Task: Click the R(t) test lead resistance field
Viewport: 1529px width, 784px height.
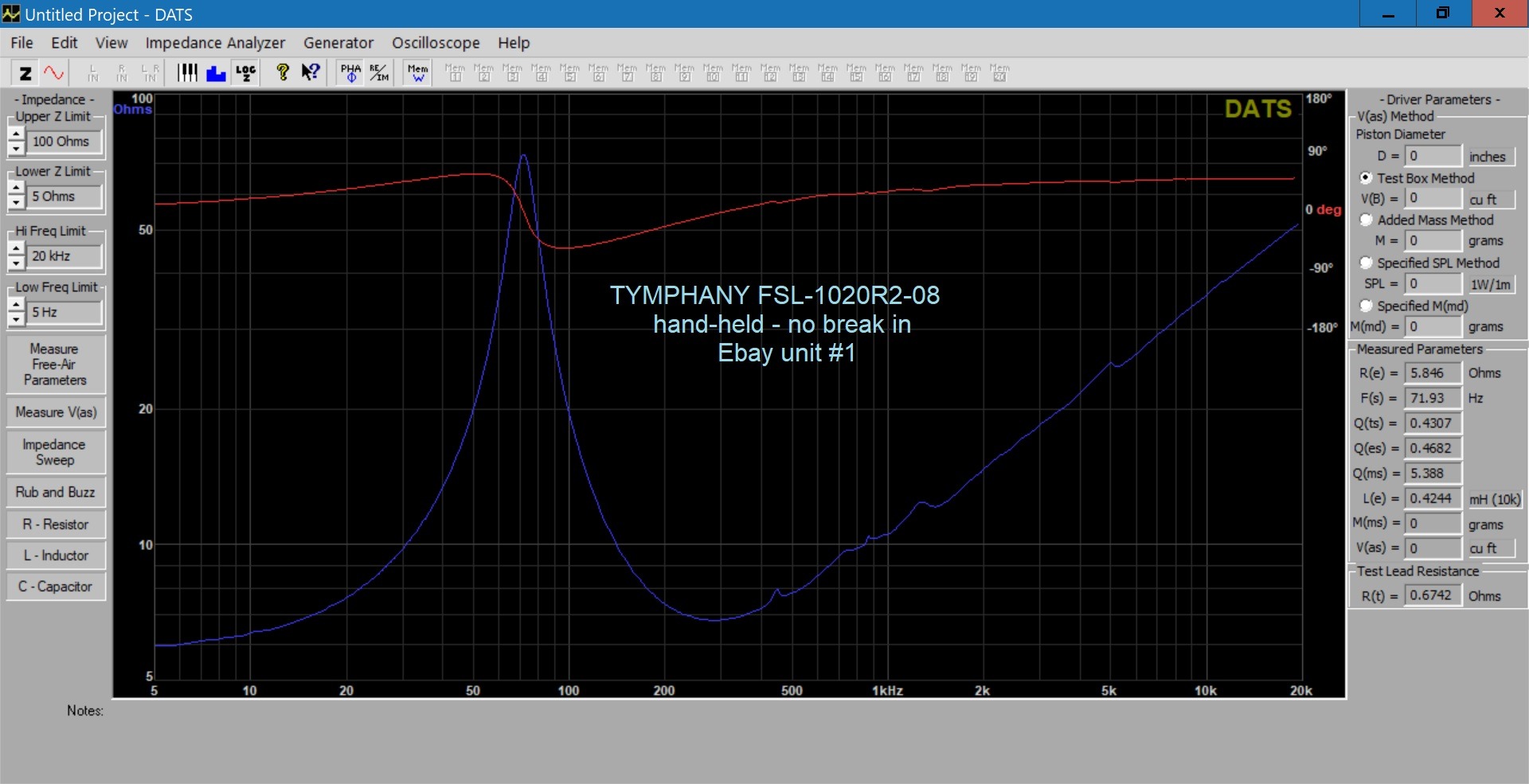Action: pos(1433,595)
